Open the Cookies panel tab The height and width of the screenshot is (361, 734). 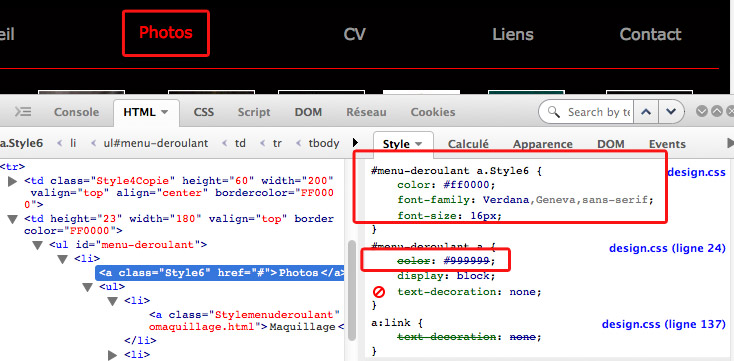coord(433,112)
